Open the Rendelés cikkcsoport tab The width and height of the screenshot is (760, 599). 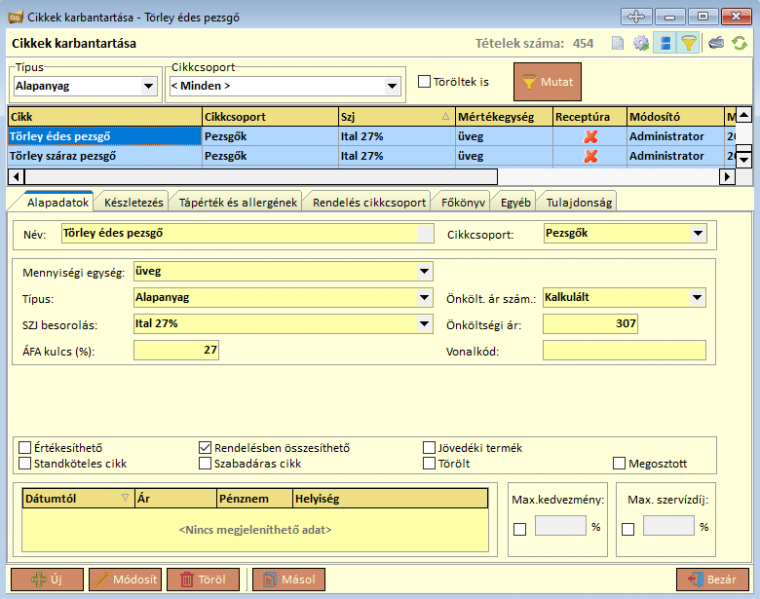tap(369, 203)
